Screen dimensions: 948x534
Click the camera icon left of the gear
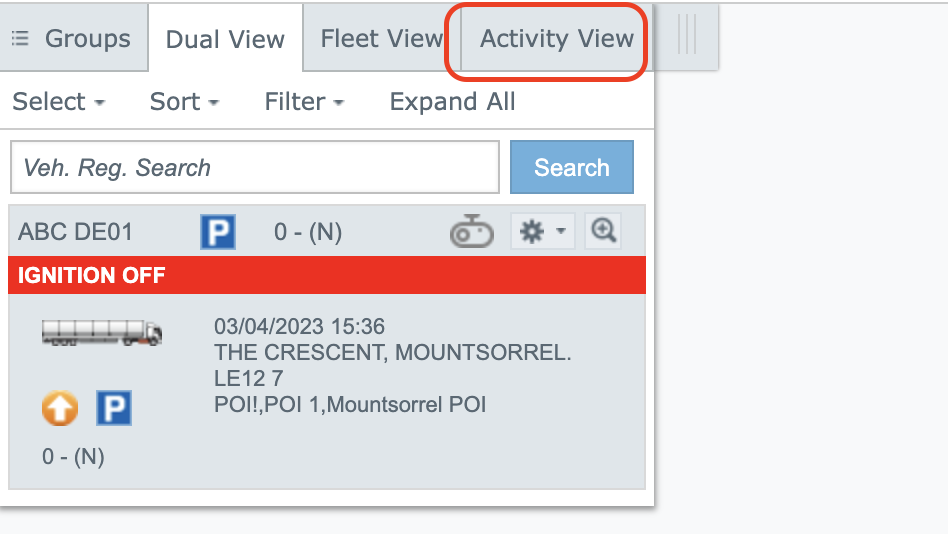[471, 233]
